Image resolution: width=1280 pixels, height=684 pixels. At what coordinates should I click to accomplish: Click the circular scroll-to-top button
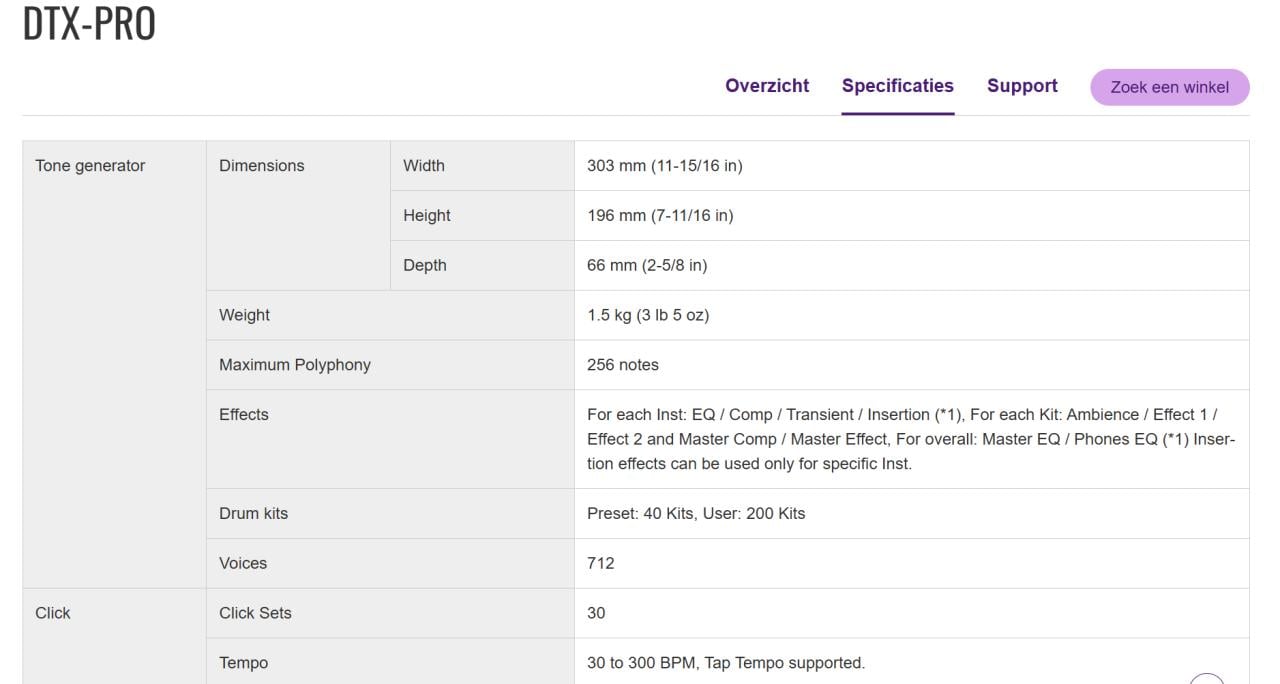(1207, 679)
